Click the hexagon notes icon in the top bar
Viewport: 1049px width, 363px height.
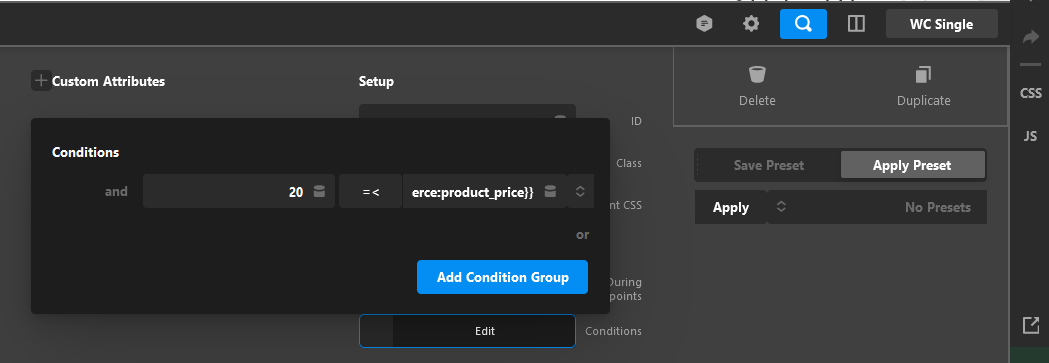pyautogui.click(x=704, y=24)
